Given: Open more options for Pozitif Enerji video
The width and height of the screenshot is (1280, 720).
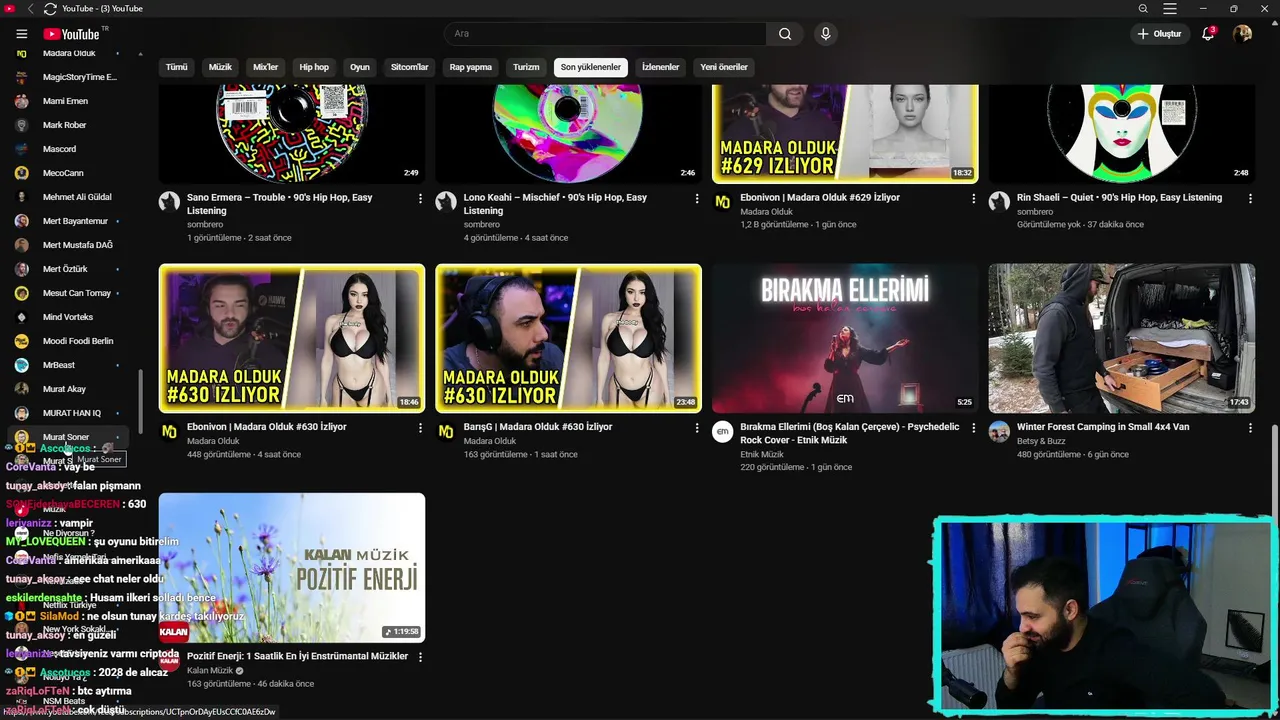Looking at the screenshot, I should (x=420, y=657).
